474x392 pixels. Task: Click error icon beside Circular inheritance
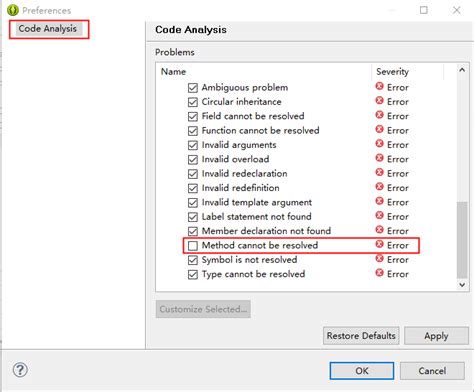379,101
